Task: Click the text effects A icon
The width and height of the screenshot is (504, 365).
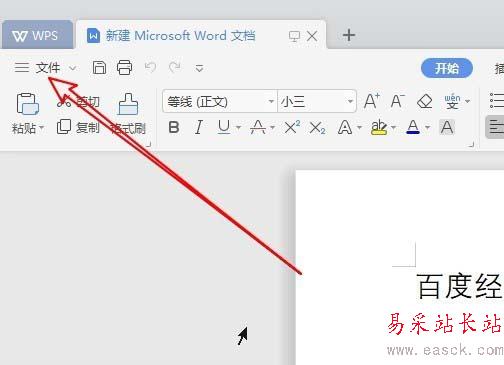Action: point(345,127)
